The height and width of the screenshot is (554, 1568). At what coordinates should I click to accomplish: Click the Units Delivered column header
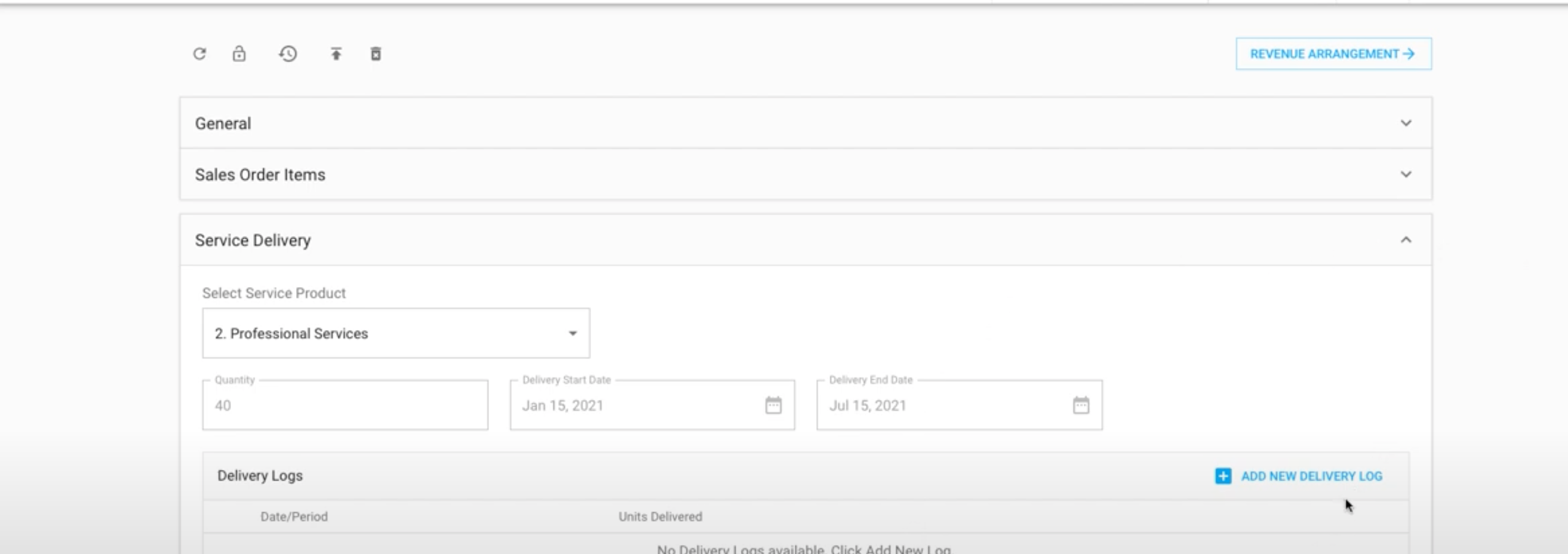click(660, 517)
